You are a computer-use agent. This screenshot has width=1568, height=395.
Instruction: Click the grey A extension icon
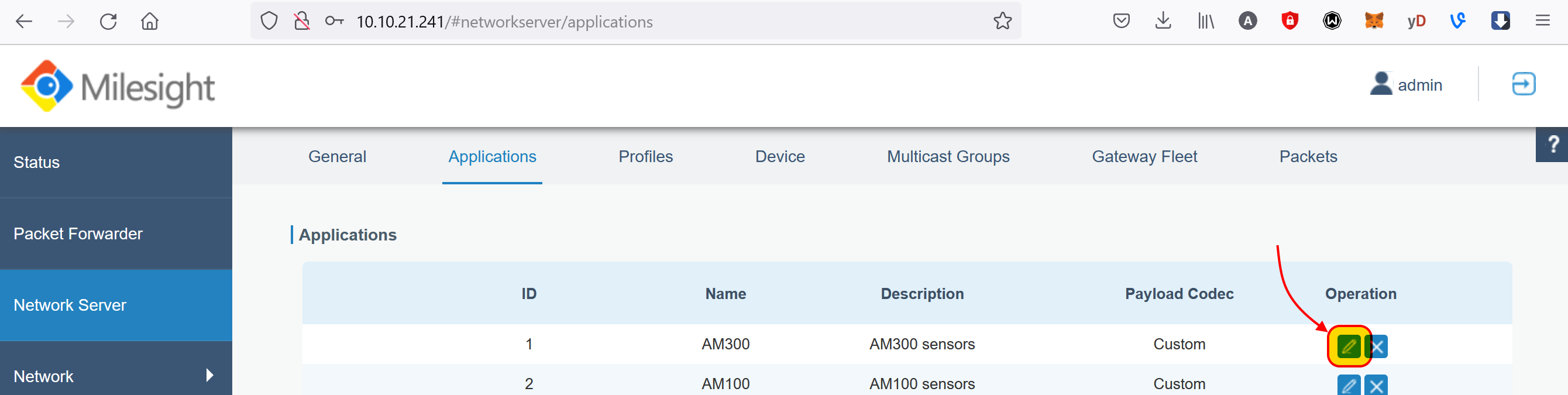pyautogui.click(x=1248, y=22)
